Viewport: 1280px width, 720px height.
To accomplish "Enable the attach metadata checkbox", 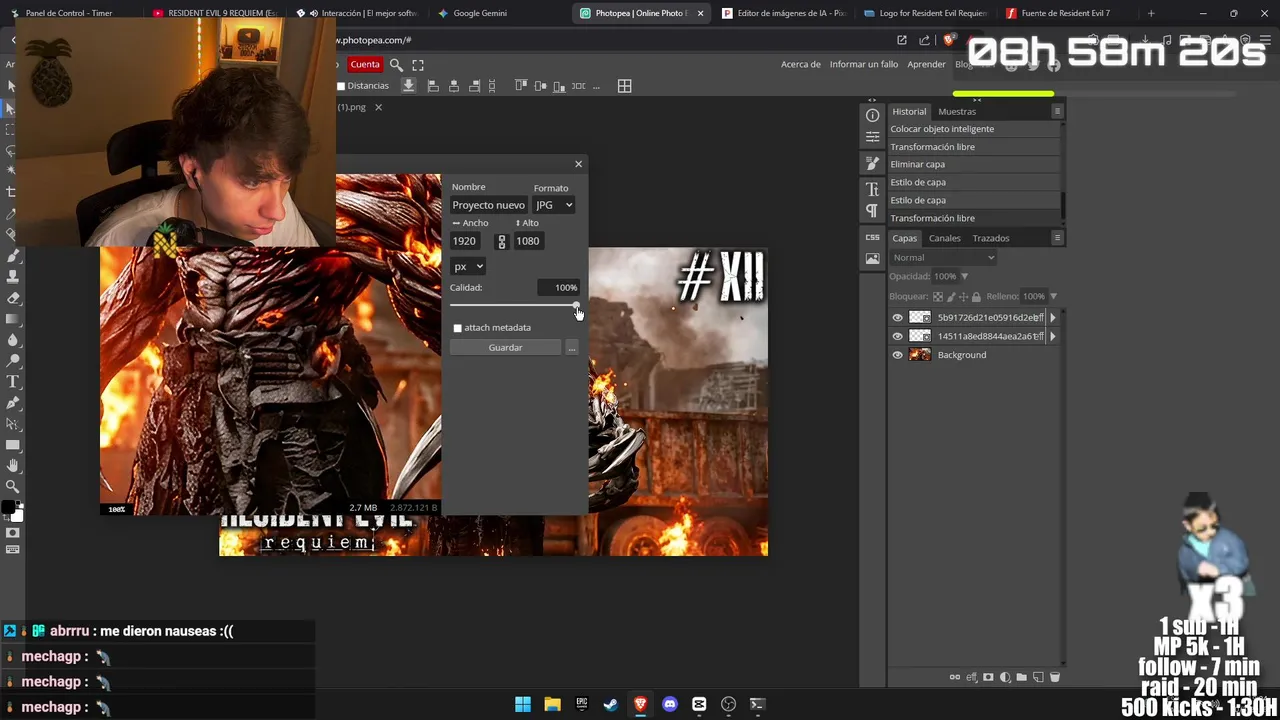I will 458,328.
